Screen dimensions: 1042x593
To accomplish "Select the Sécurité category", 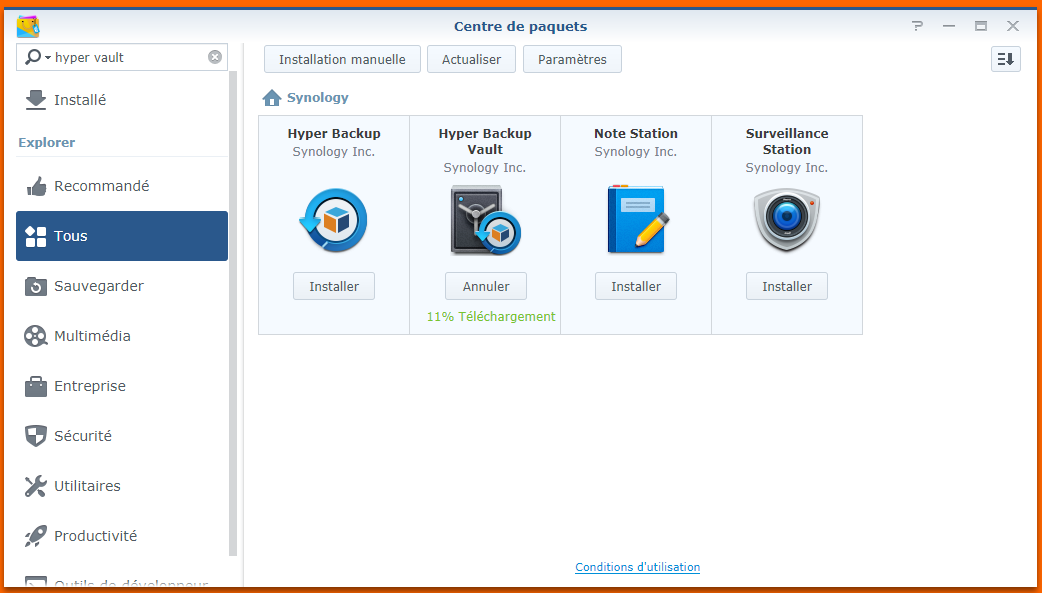I will coord(83,436).
